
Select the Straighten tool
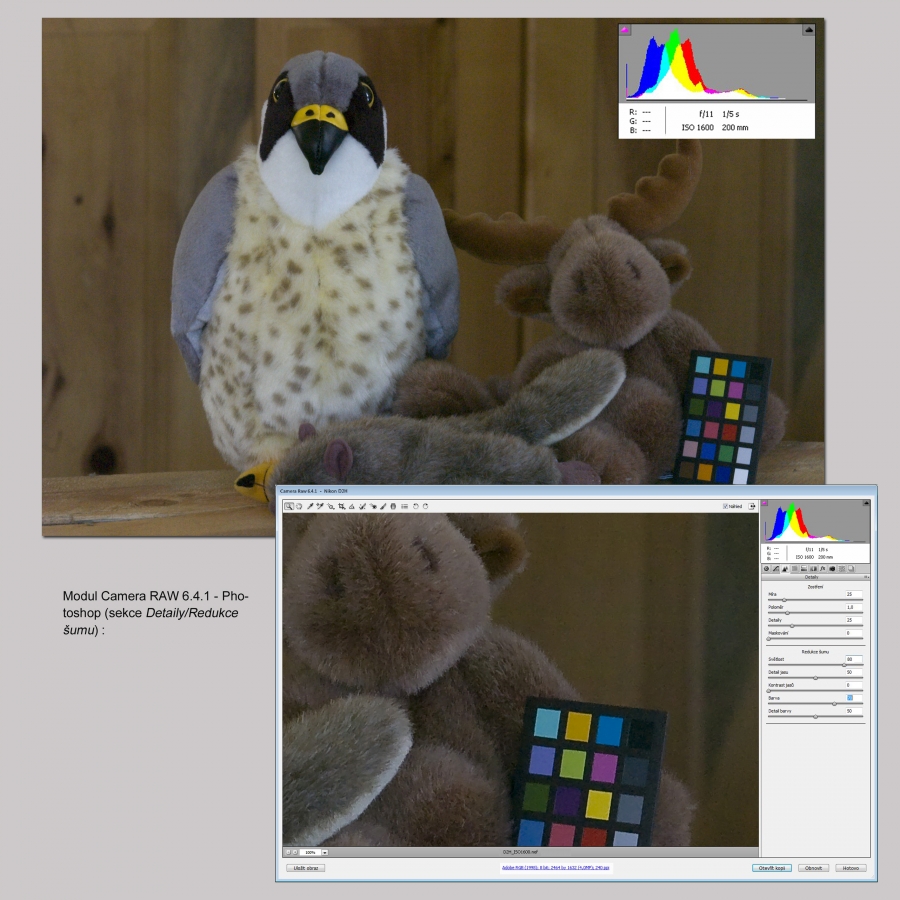point(352,506)
